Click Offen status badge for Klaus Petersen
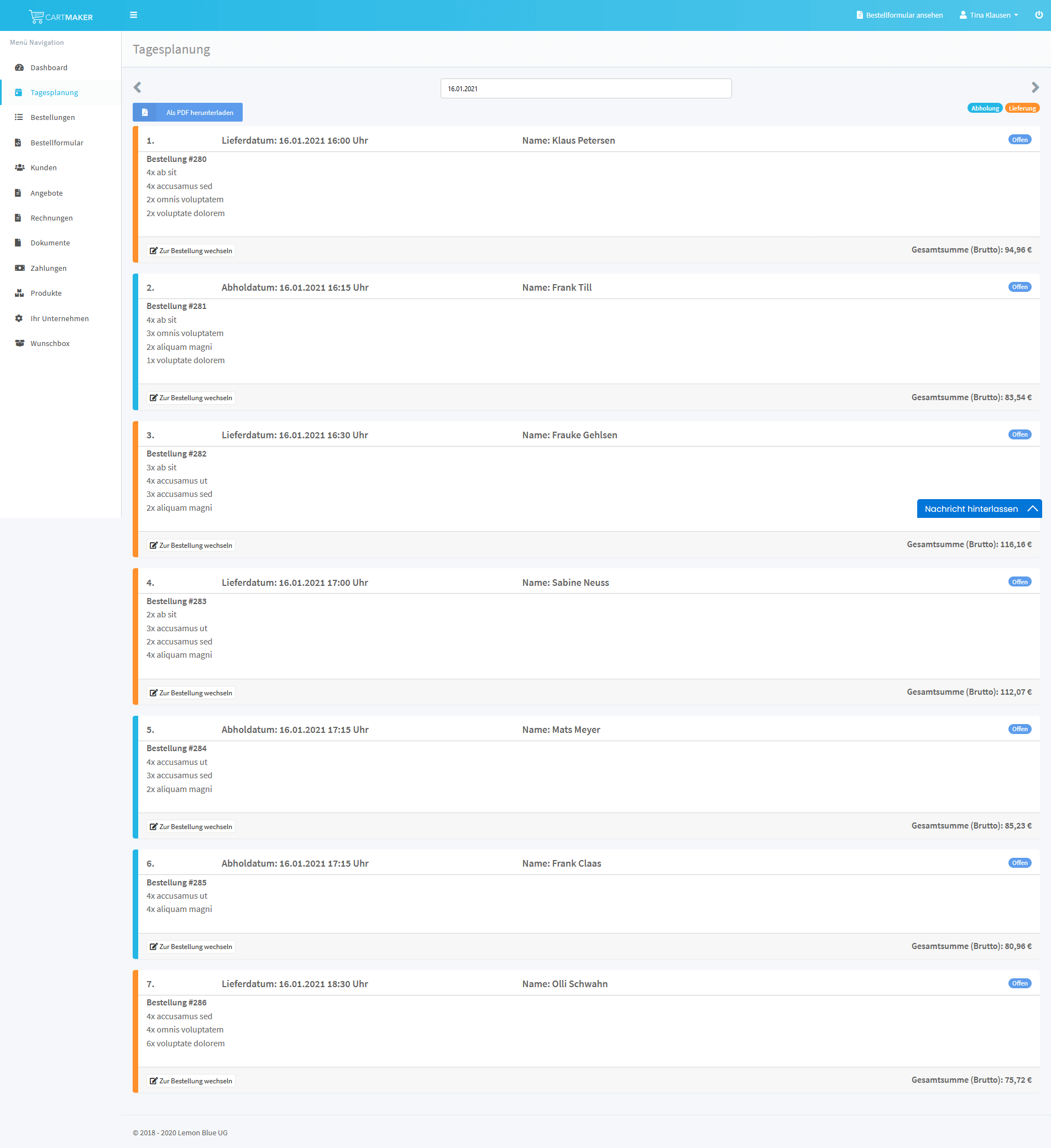 pyautogui.click(x=1019, y=140)
